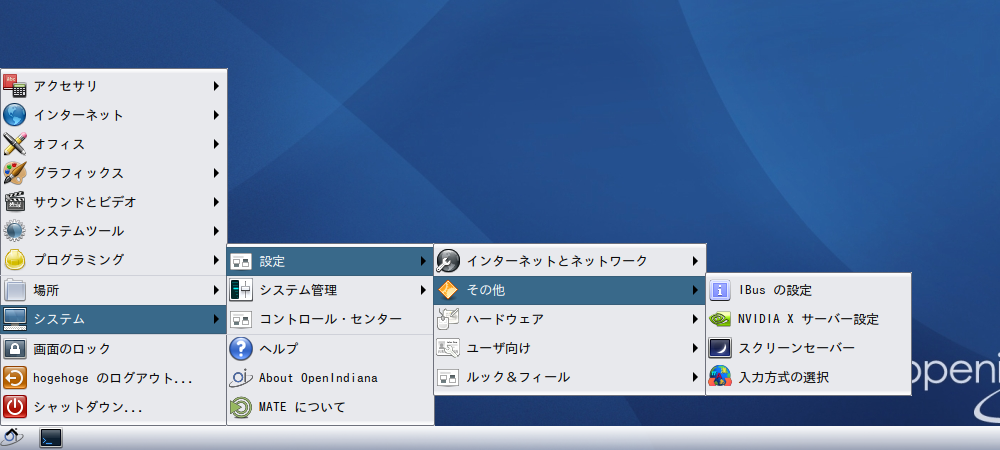Expand the ルック＆フィール submenu arrow
The width and height of the screenshot is (1000, 450).
[x=695, y=377]
